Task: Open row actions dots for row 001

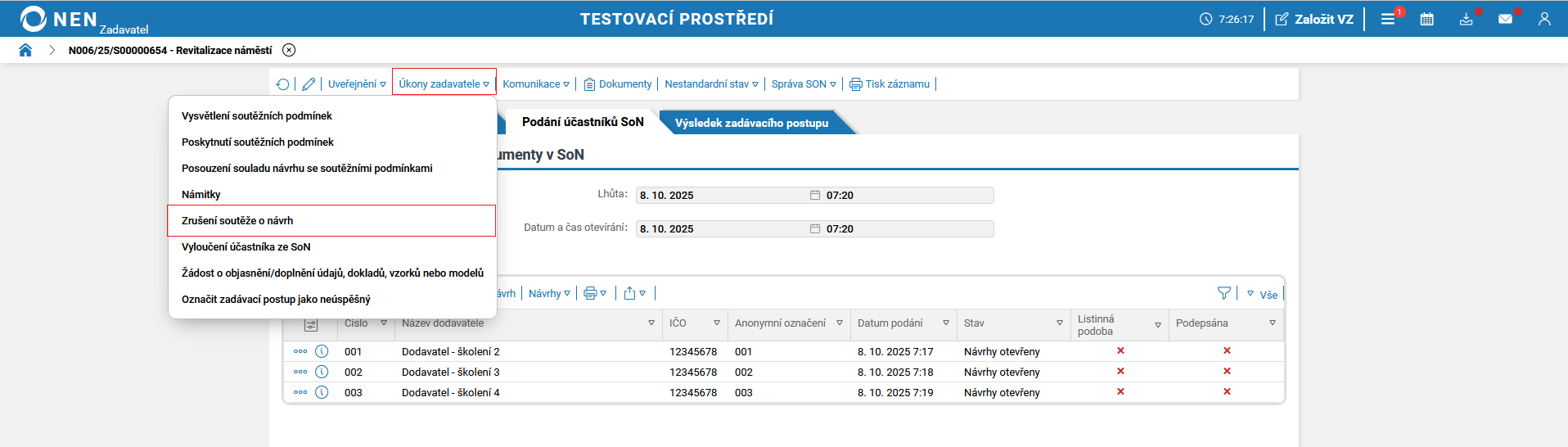Action: click(x=300, y=351)
